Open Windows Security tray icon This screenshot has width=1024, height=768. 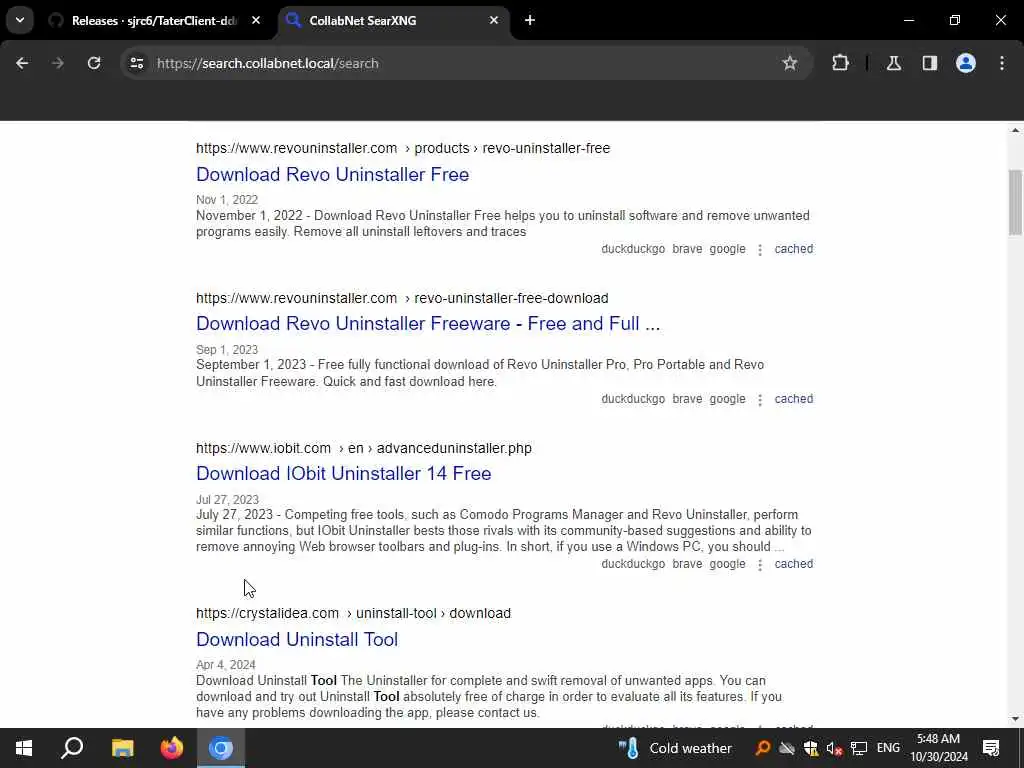pyautogui.click(x=811, y=748)
